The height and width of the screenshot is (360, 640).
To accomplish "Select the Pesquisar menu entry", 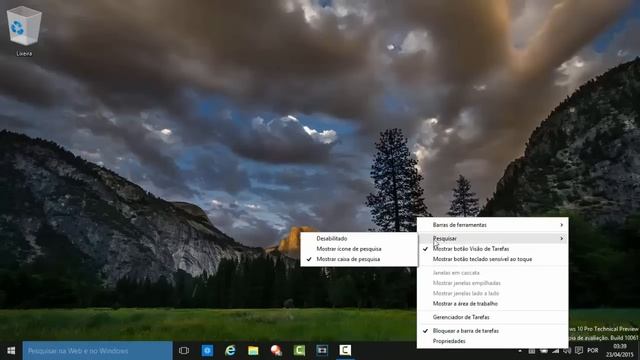I will 493,238.
